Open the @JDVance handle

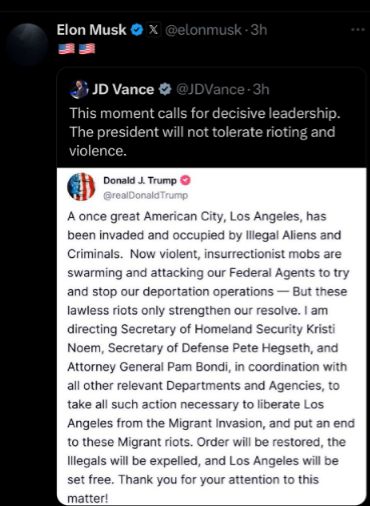pyautogui.click(x=210, y=89)
